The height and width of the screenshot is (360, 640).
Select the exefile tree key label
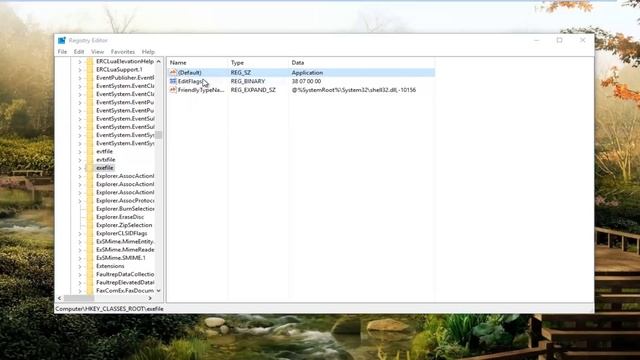coord(105,168)
